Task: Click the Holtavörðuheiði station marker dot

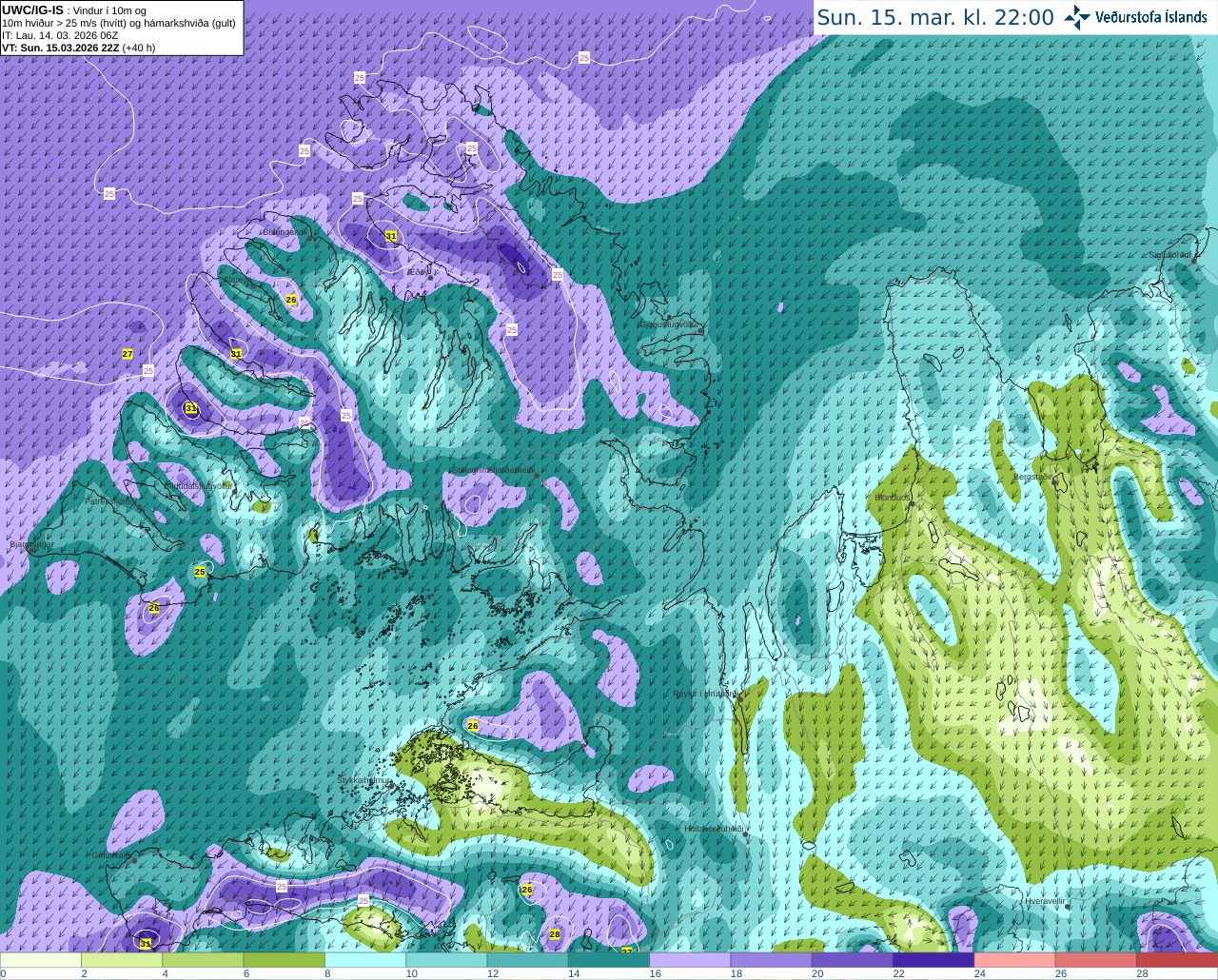Action: coord(746,834)
